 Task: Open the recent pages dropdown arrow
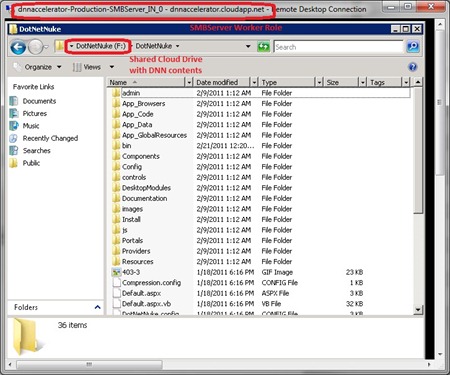[x=46, y=47]
